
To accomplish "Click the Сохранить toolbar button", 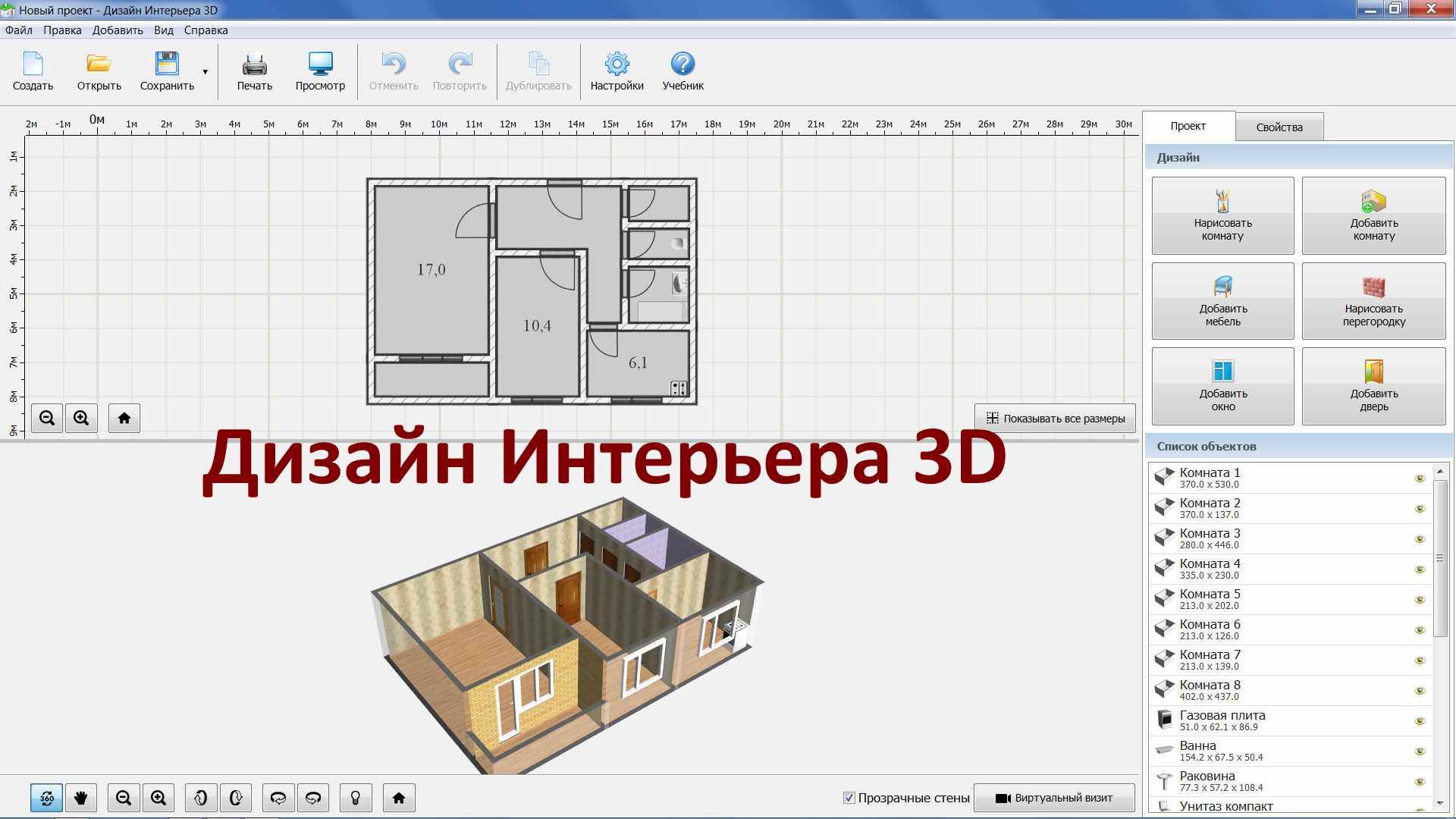I will [x=166, y=70].
